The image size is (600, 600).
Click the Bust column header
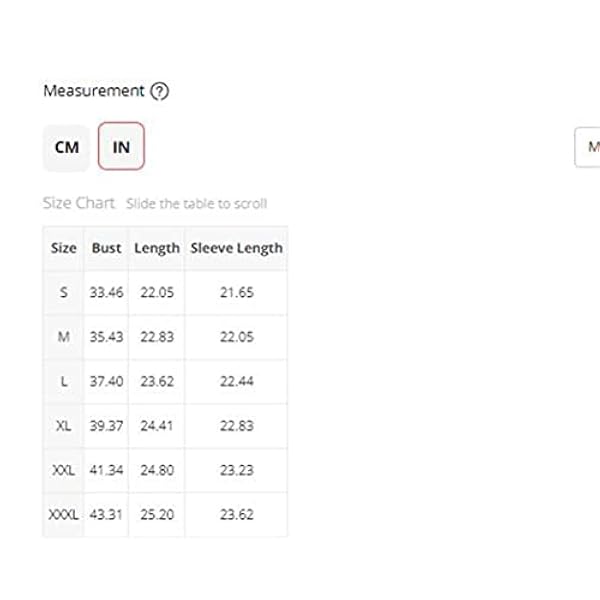[x=106, y=248]
